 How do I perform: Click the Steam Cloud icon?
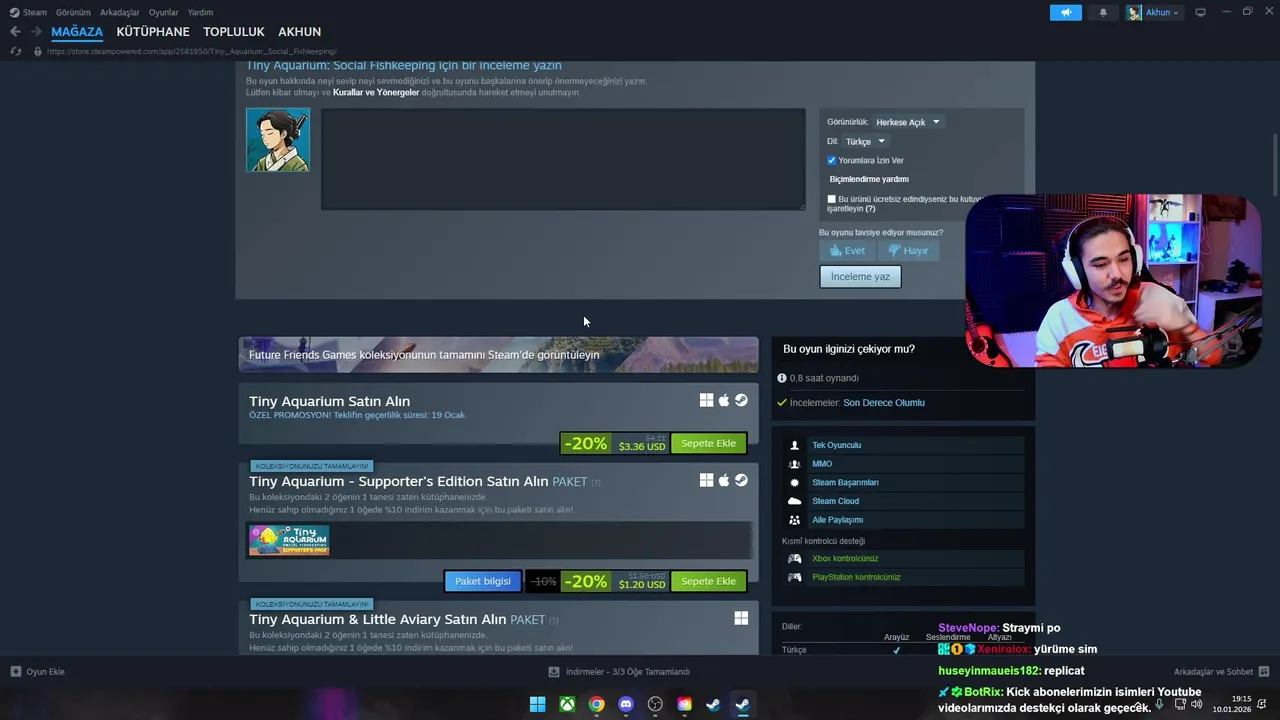794,501
